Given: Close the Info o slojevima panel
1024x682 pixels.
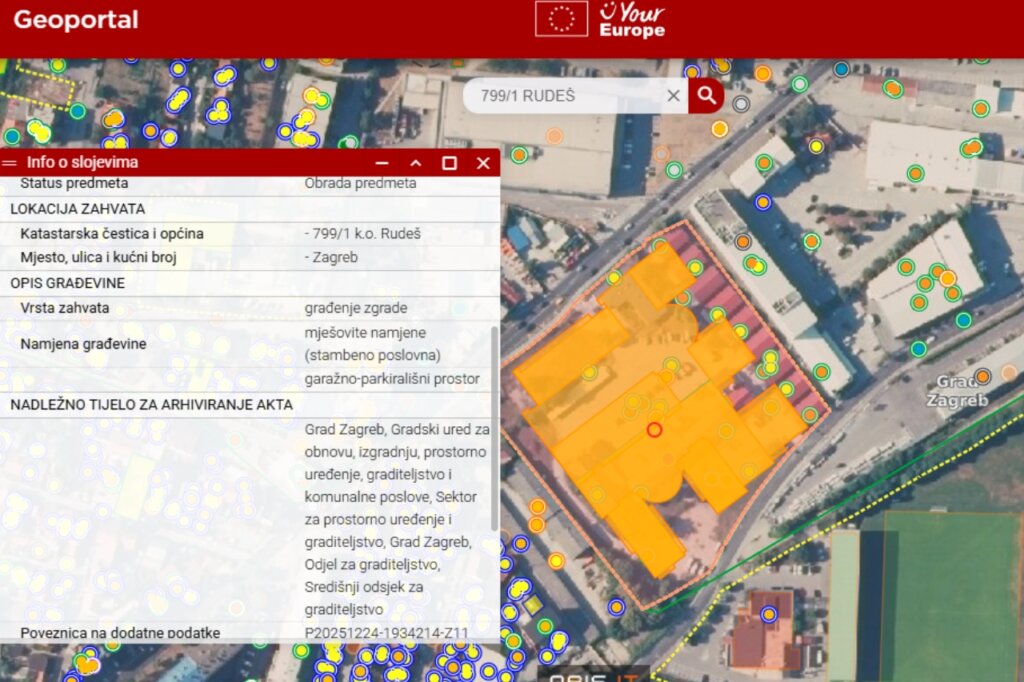Looking at the screenshot, I should point(483,163).
